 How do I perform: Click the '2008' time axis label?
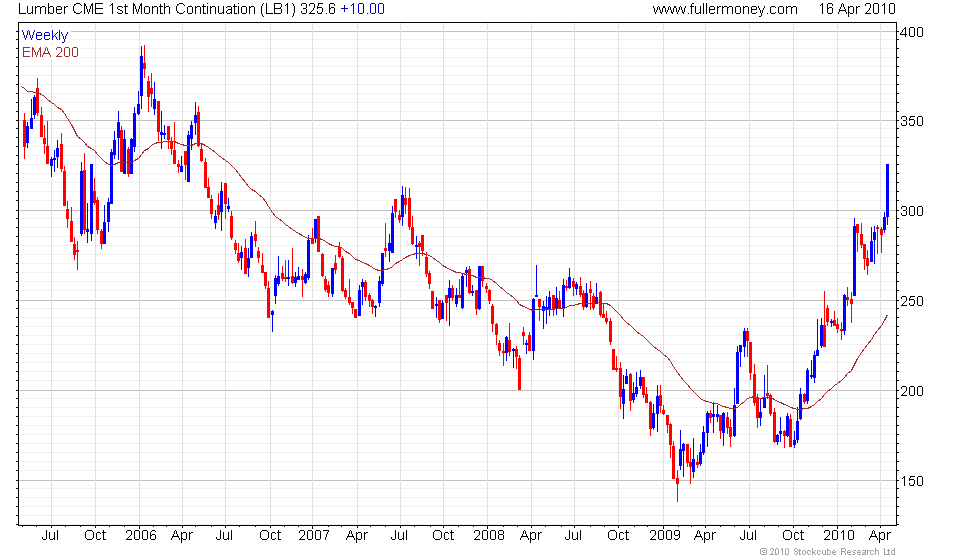[489, 536]
